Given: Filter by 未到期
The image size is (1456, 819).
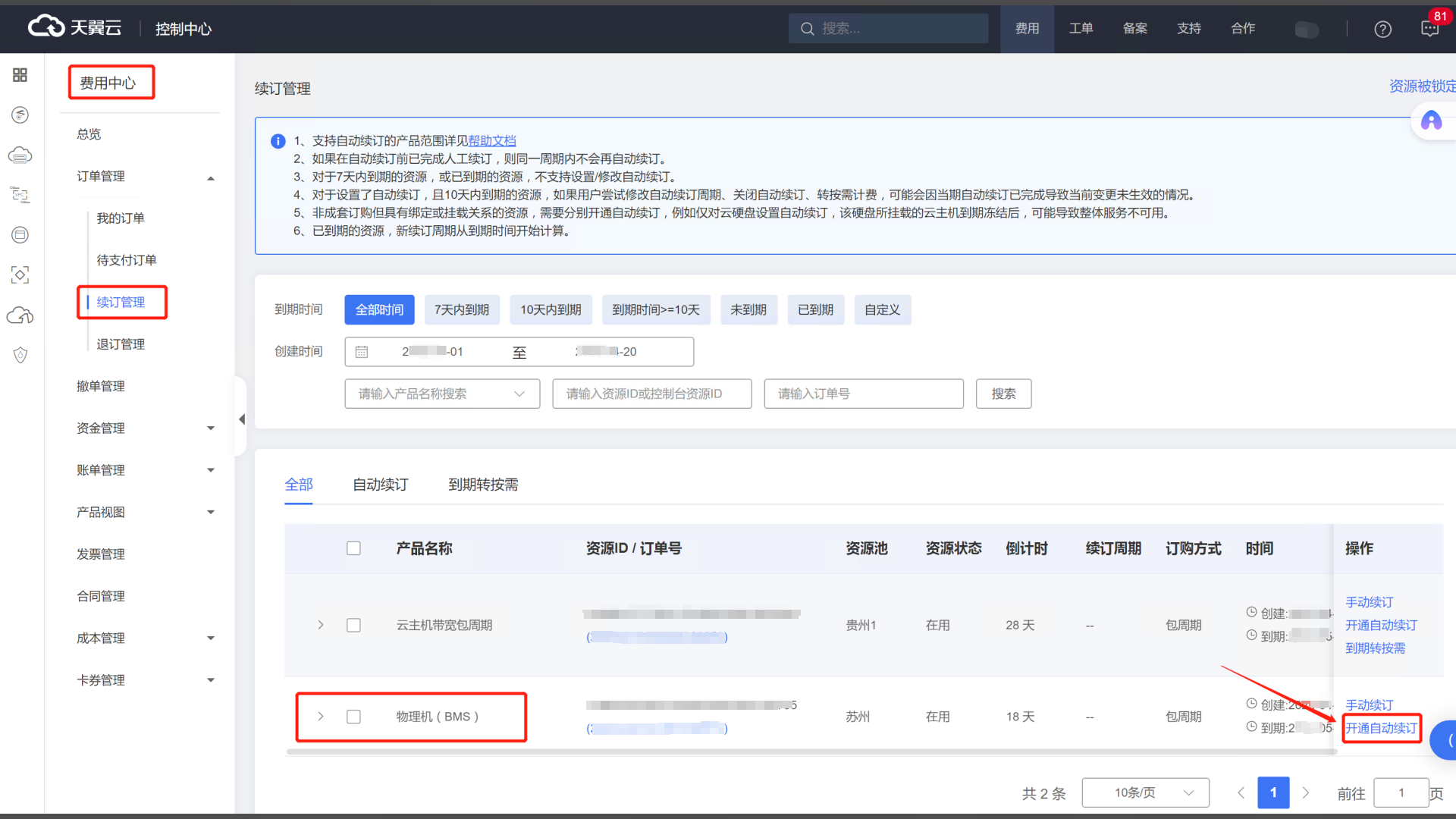Looking at the screenshot, I should [x=748, y=310].
